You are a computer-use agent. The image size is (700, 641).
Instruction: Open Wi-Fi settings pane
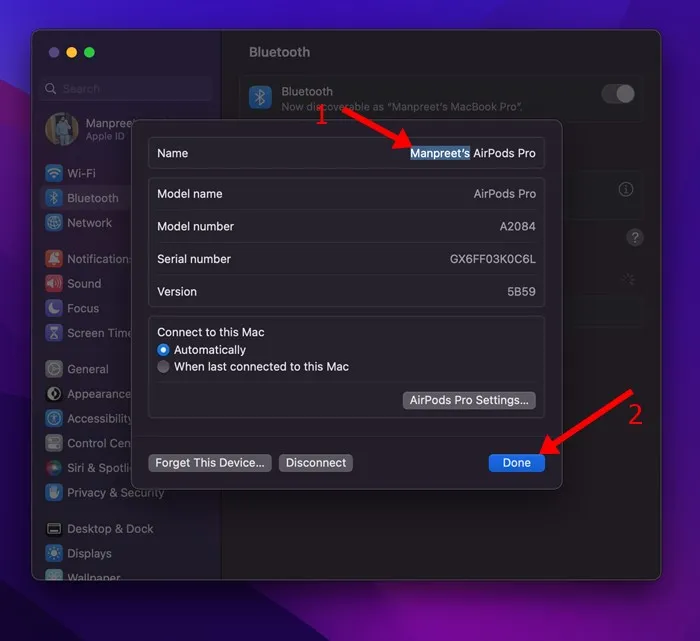click(81, 173)
